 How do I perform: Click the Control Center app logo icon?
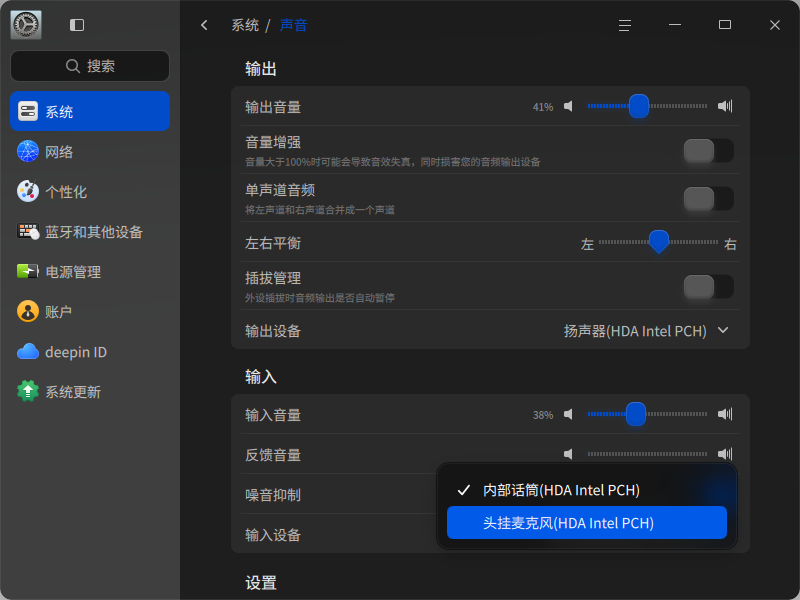26,24
